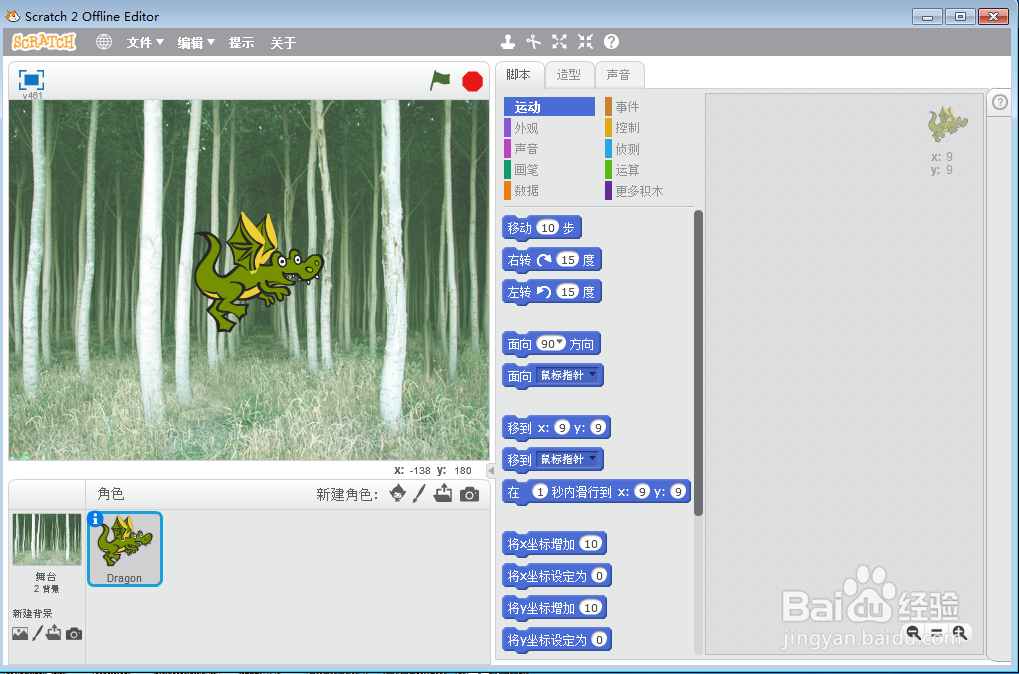Upload sprite from file
This screenshot has height=674, width=1019.
pyautogui.click(x=443, y=493)
